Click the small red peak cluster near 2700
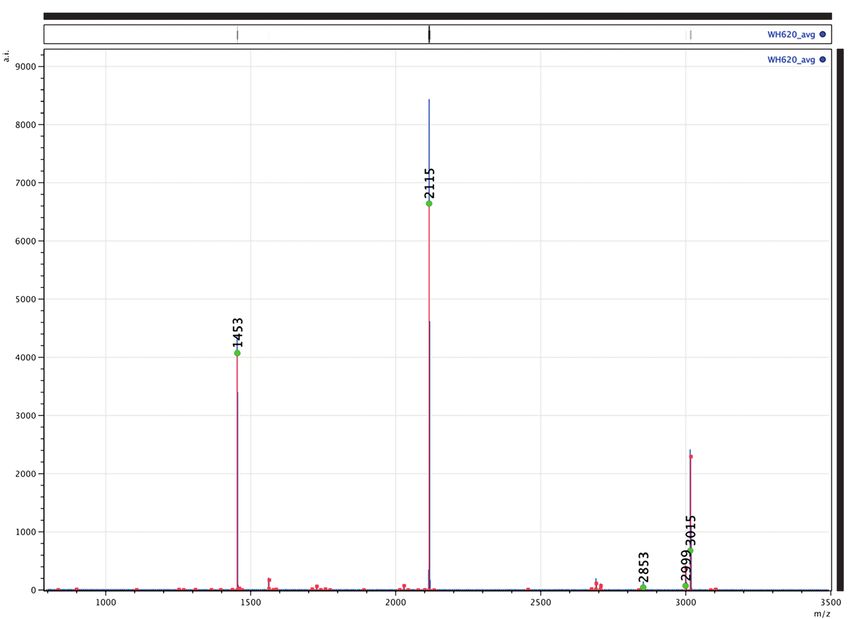The height and width of the screenshot is (619, 850). (x=597, y=584)
